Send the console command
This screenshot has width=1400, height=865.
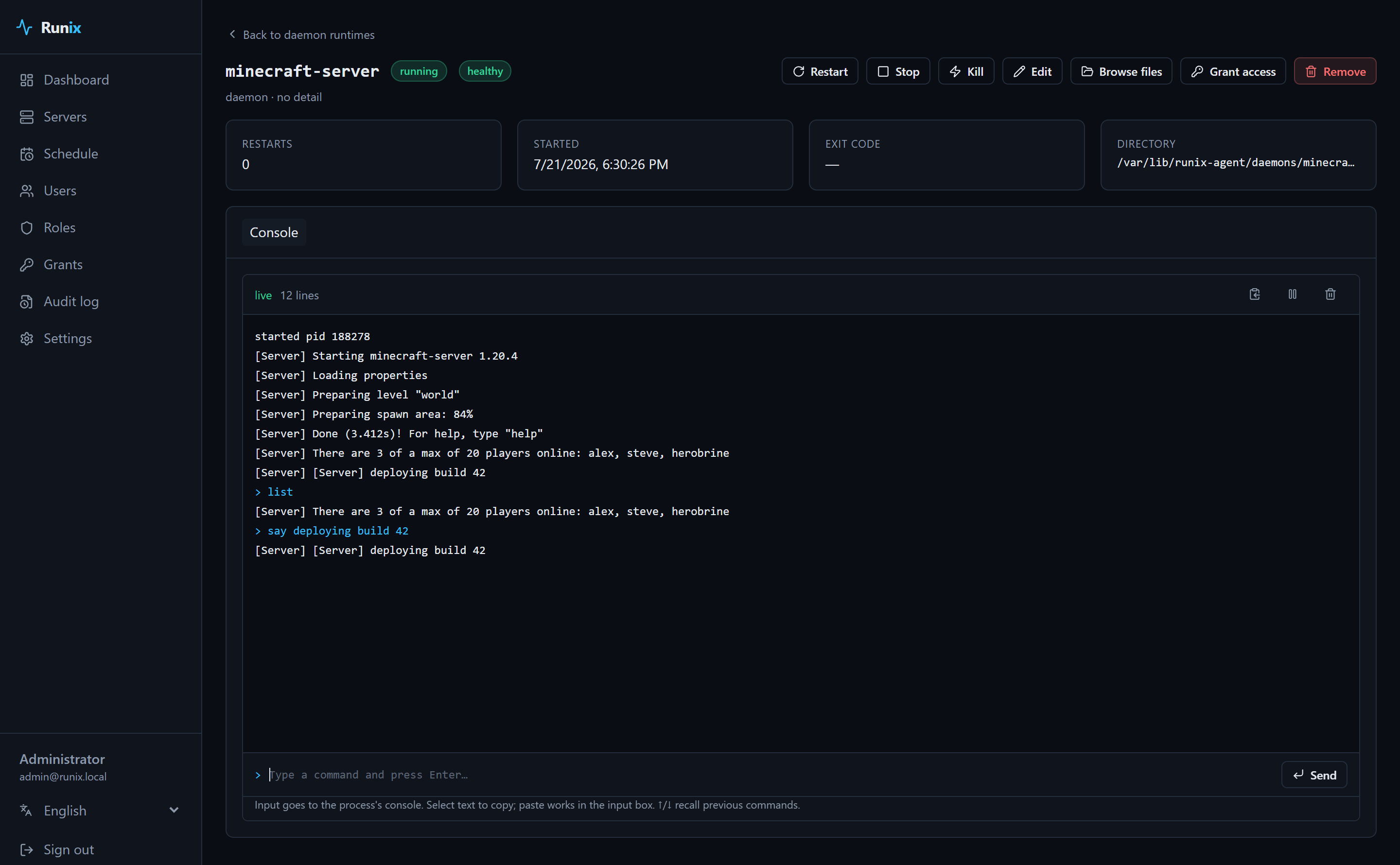tap(1313, 775)
